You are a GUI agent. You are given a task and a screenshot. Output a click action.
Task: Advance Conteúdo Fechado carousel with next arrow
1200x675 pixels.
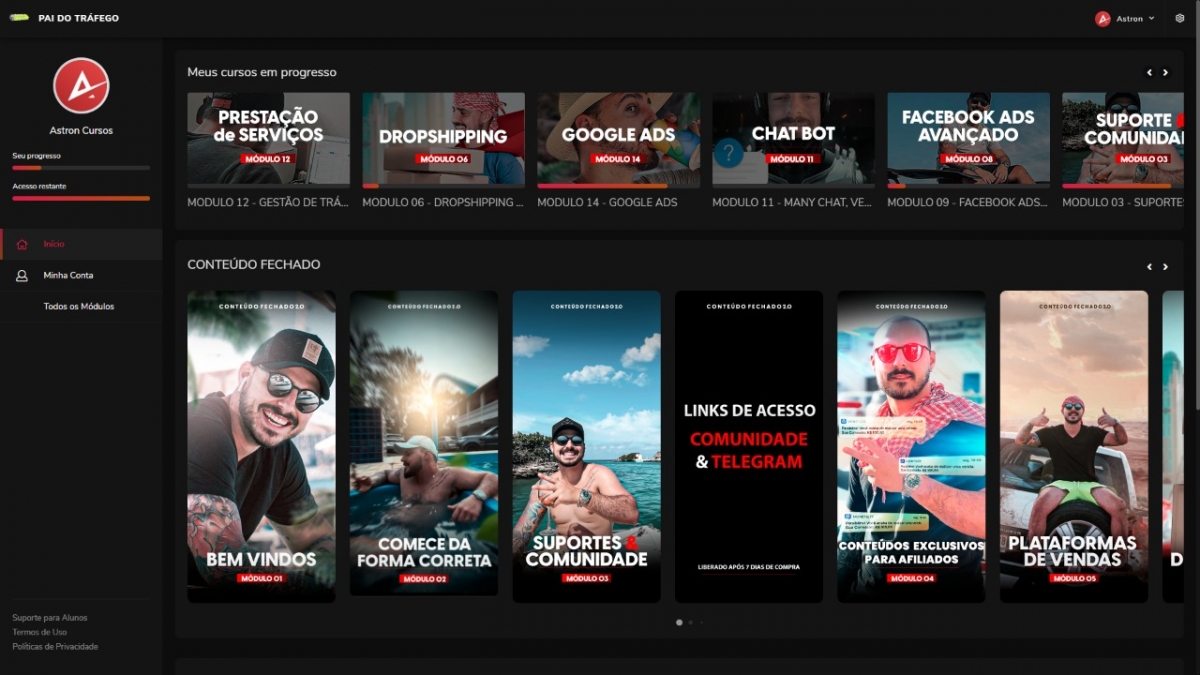pos(1165,267)
